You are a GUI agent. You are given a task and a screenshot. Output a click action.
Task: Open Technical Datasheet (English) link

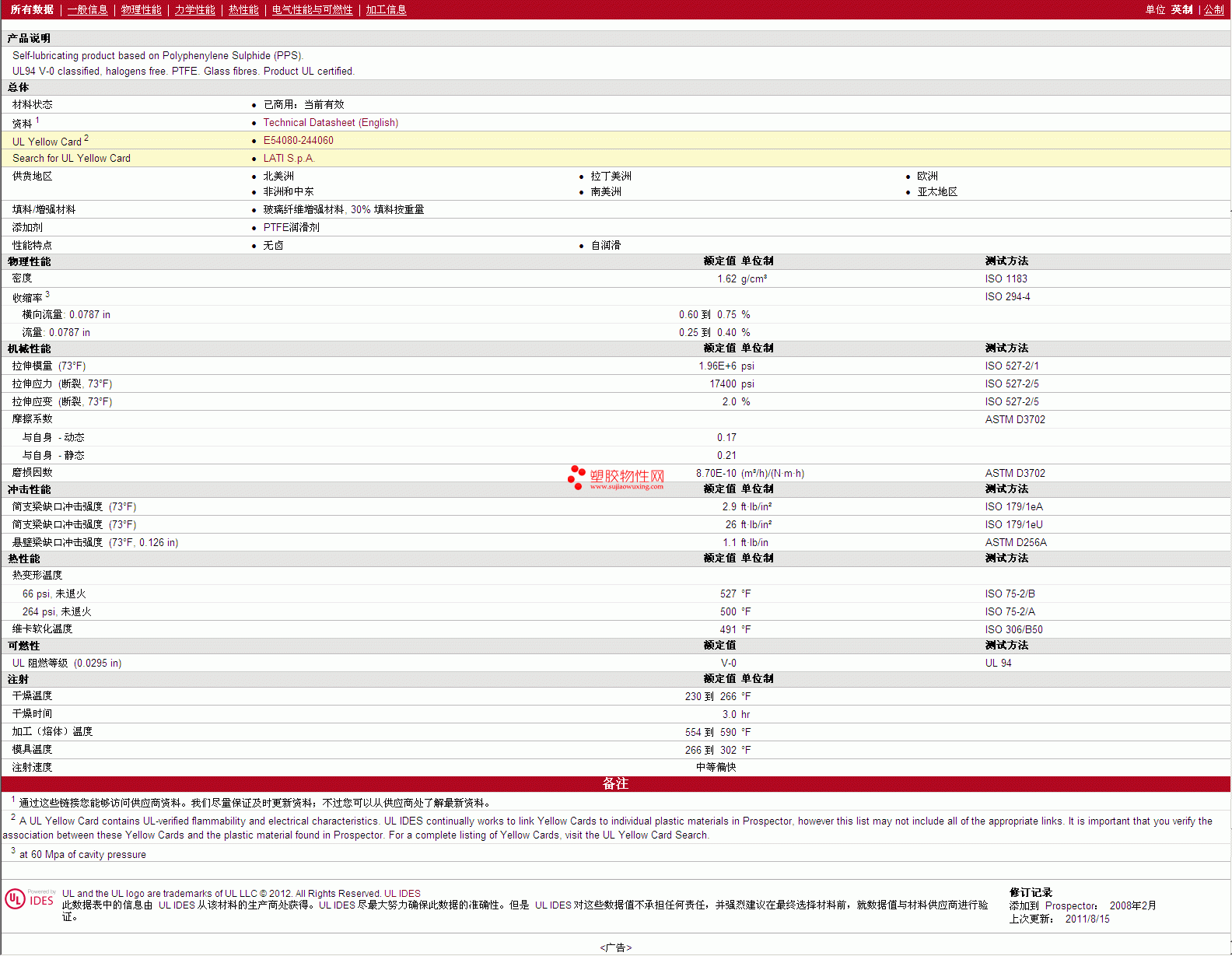point(331,123)
